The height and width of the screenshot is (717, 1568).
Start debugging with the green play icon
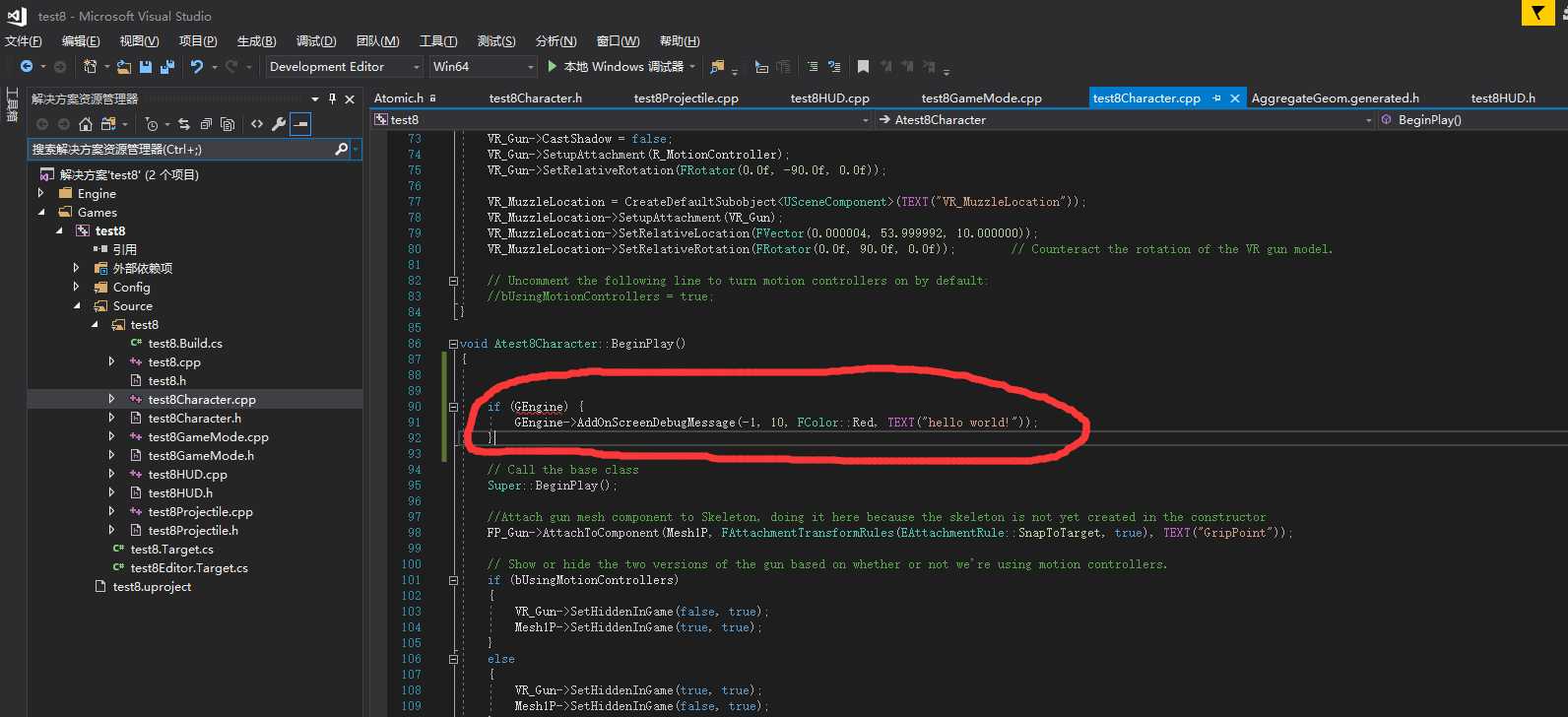click(x=553, y=66)
